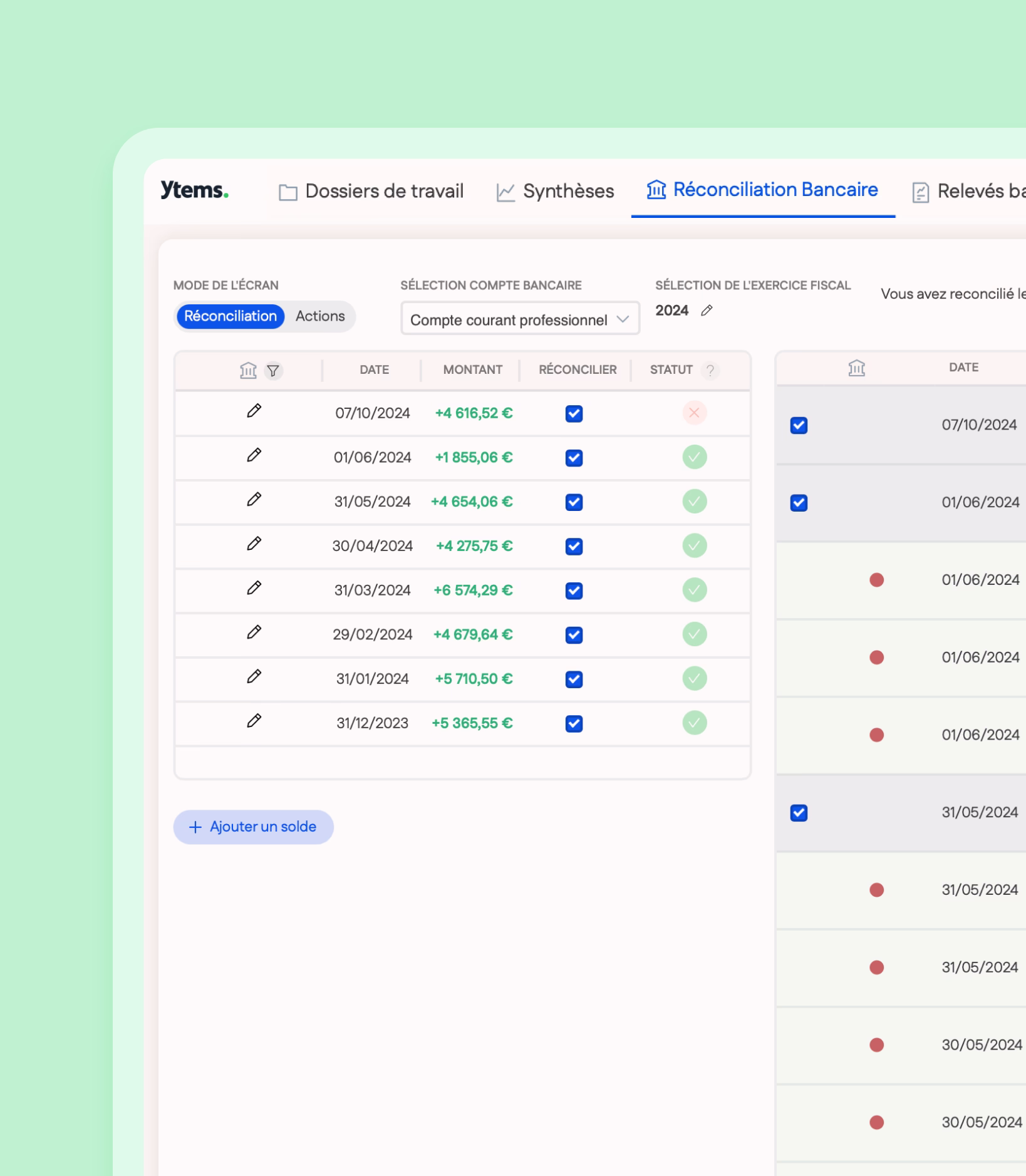The image size is (1026, 1176).
Task: Click the fiscal year value 2024
Action: pyautogui.click(x=671, y=311)
